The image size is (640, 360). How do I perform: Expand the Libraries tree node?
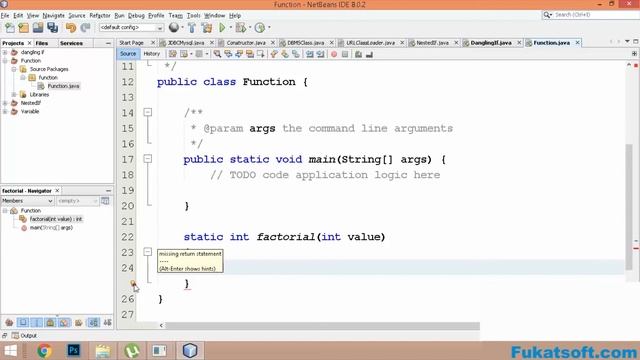point(13,94)
